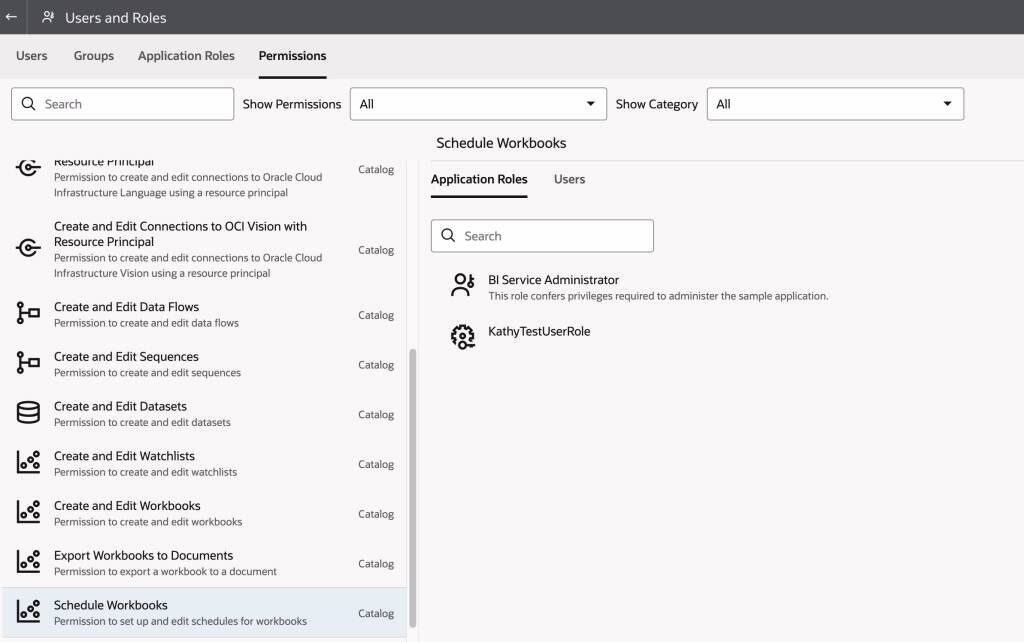Click the Export Workbooks to Documents icon
The width and height of the screenshot is (1024, 642).
point(28,562)
